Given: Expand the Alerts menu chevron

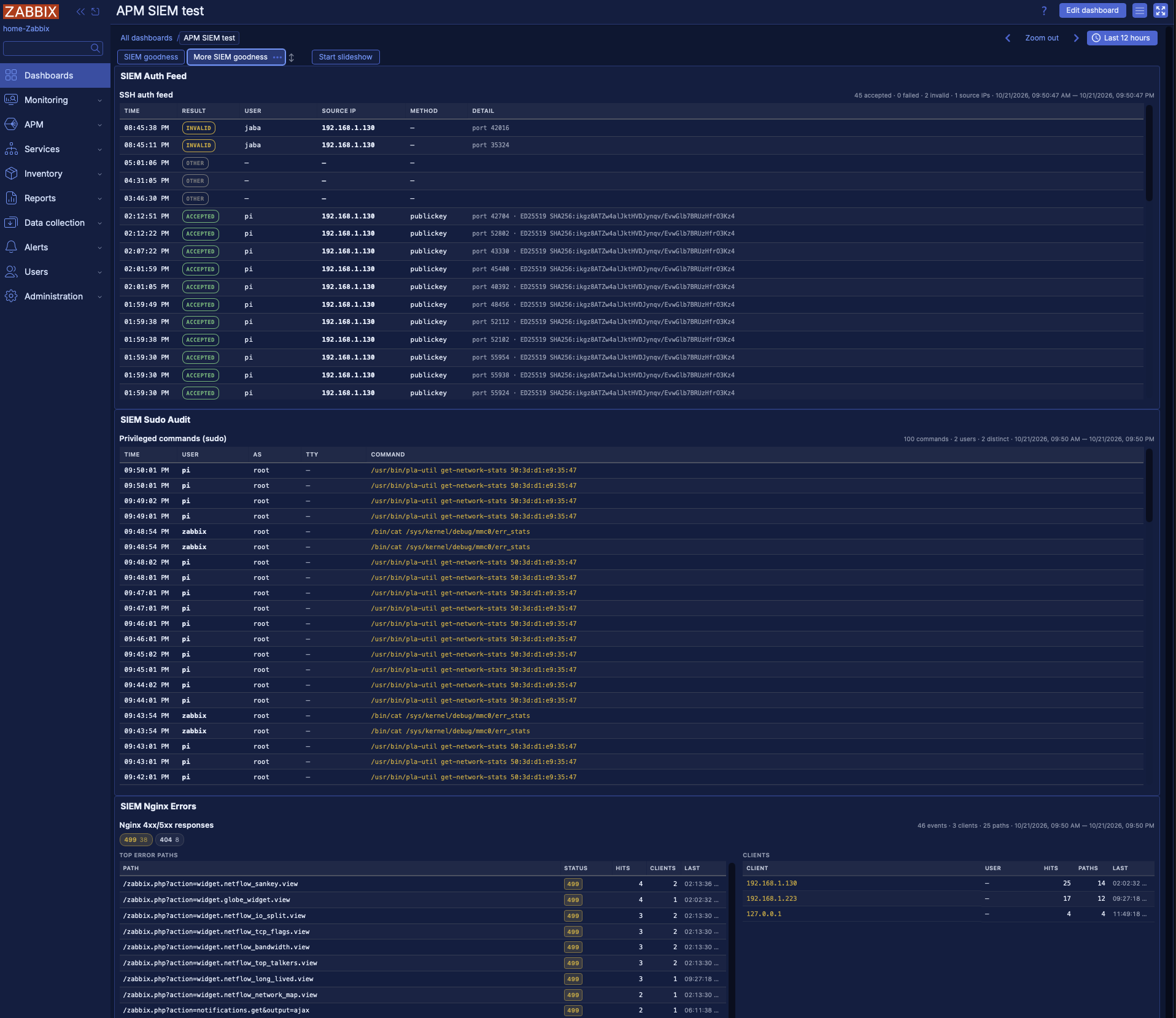Looking at the screenshot, I should pos(99,247).
